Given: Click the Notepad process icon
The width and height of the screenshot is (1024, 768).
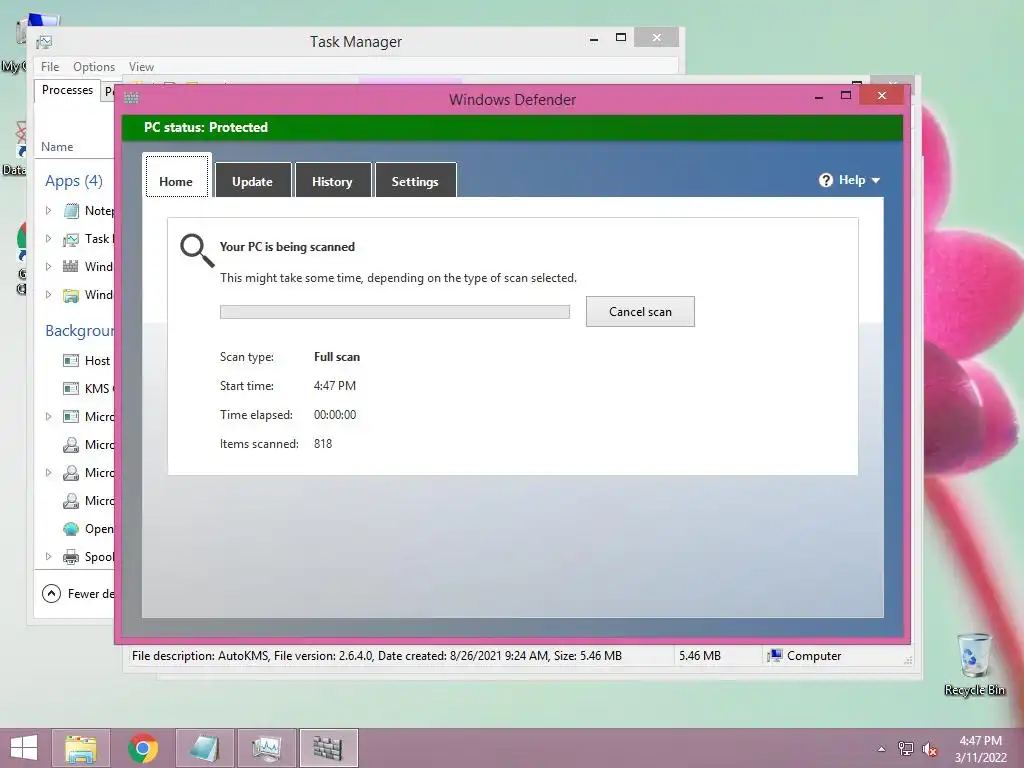Looking at the screenshot, I should 71,210.
